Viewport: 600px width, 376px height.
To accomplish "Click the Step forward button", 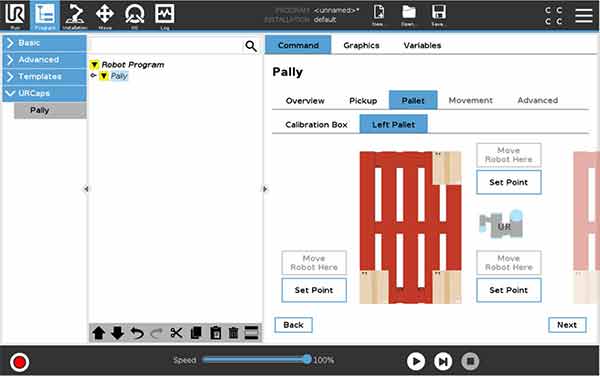I will pyautogui.click(x=443, y=361).
